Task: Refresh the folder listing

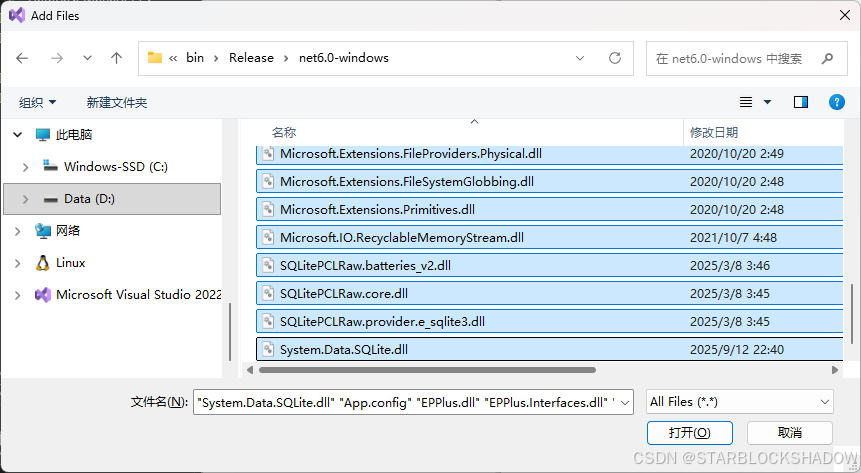Action: (615, 58)
